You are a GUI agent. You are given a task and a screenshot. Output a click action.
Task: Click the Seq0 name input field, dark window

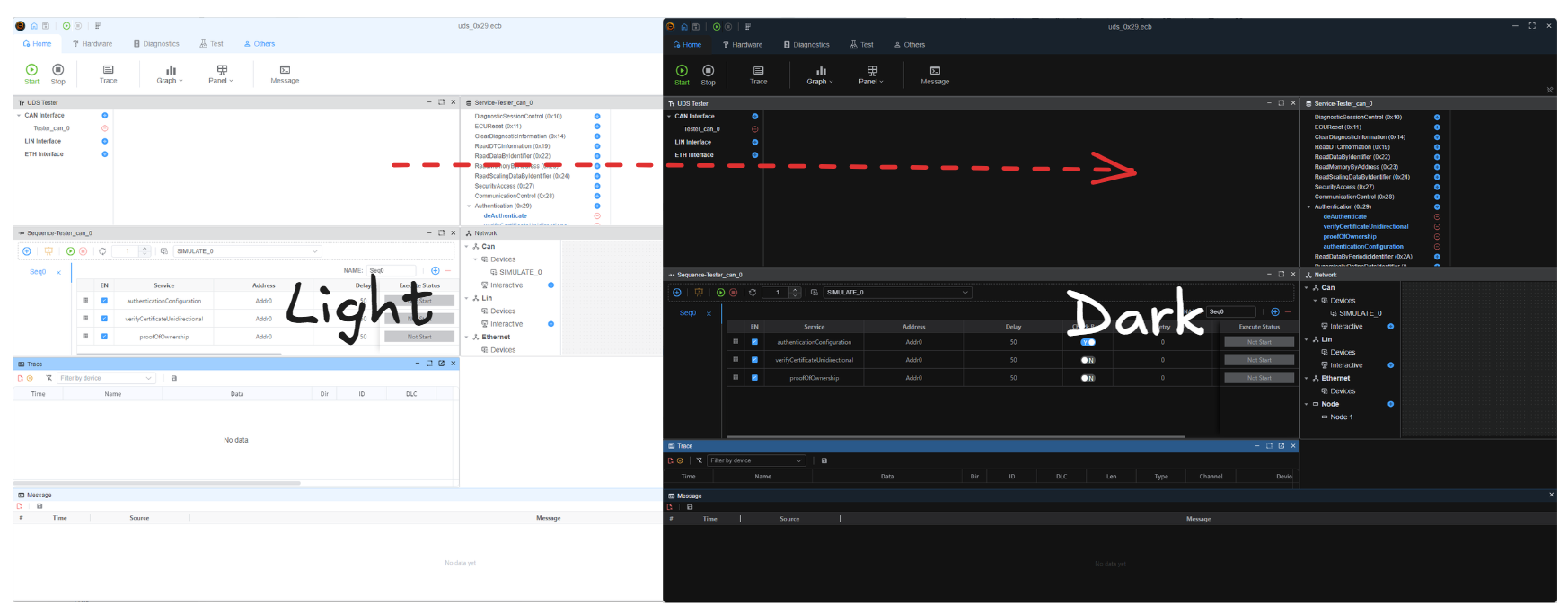(1229, 311)
